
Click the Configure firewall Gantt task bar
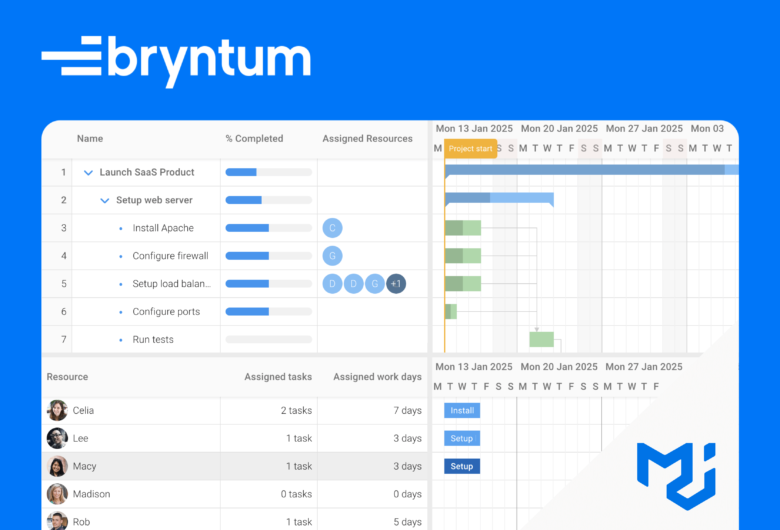coord(463,256)
